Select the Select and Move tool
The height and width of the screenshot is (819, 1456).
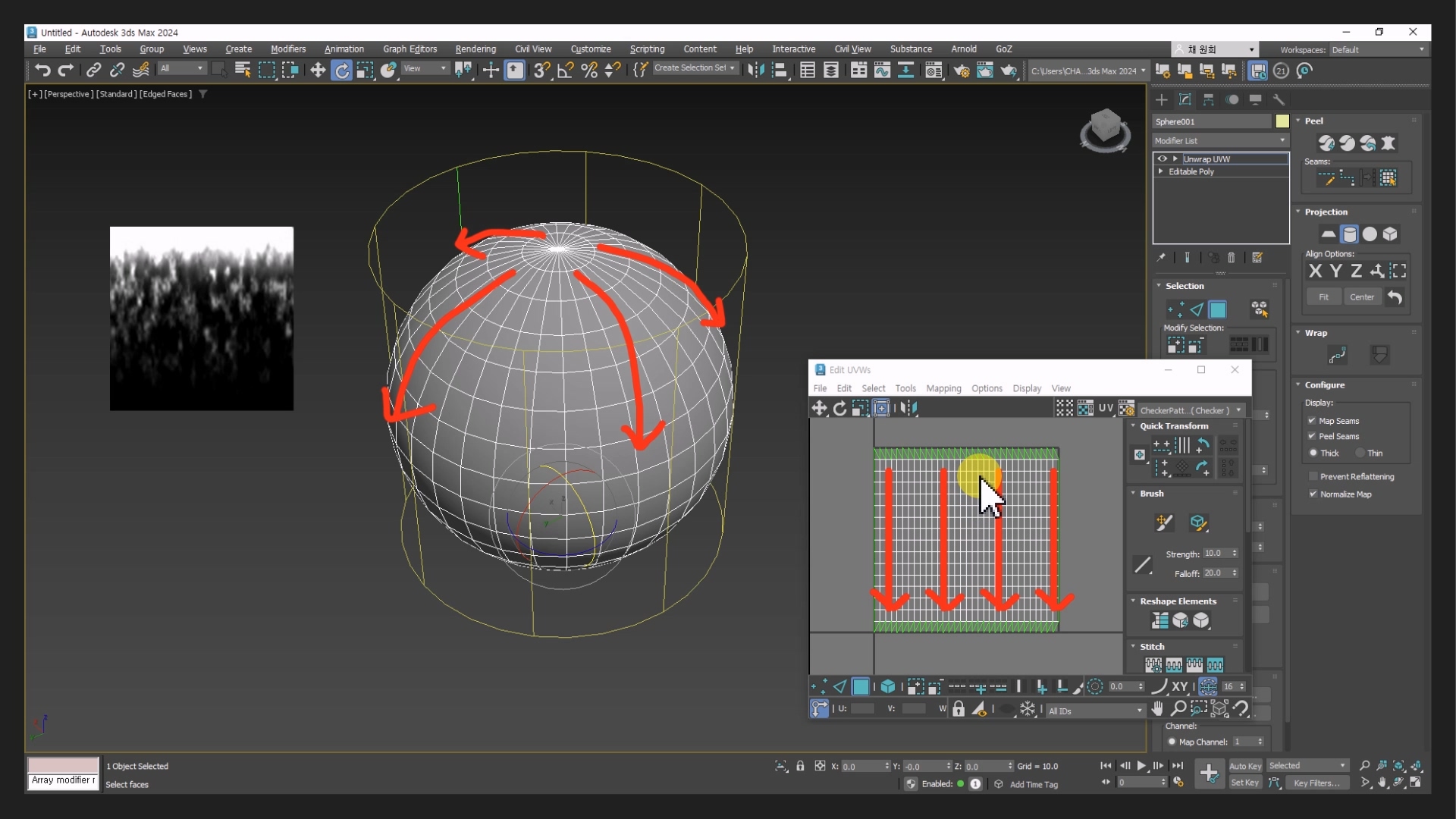pyautogui.click(x=318, y=71)
